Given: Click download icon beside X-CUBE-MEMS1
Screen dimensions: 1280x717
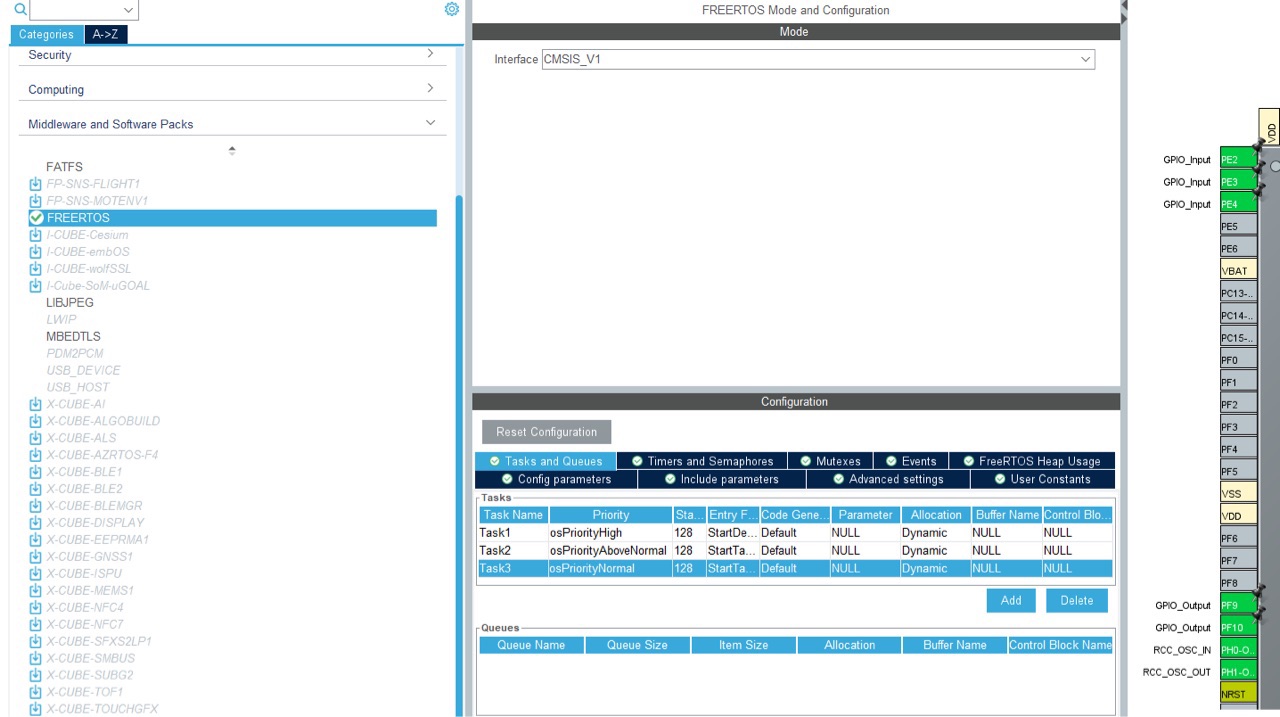Looking at the screenshot, I should tap(36, 591).
